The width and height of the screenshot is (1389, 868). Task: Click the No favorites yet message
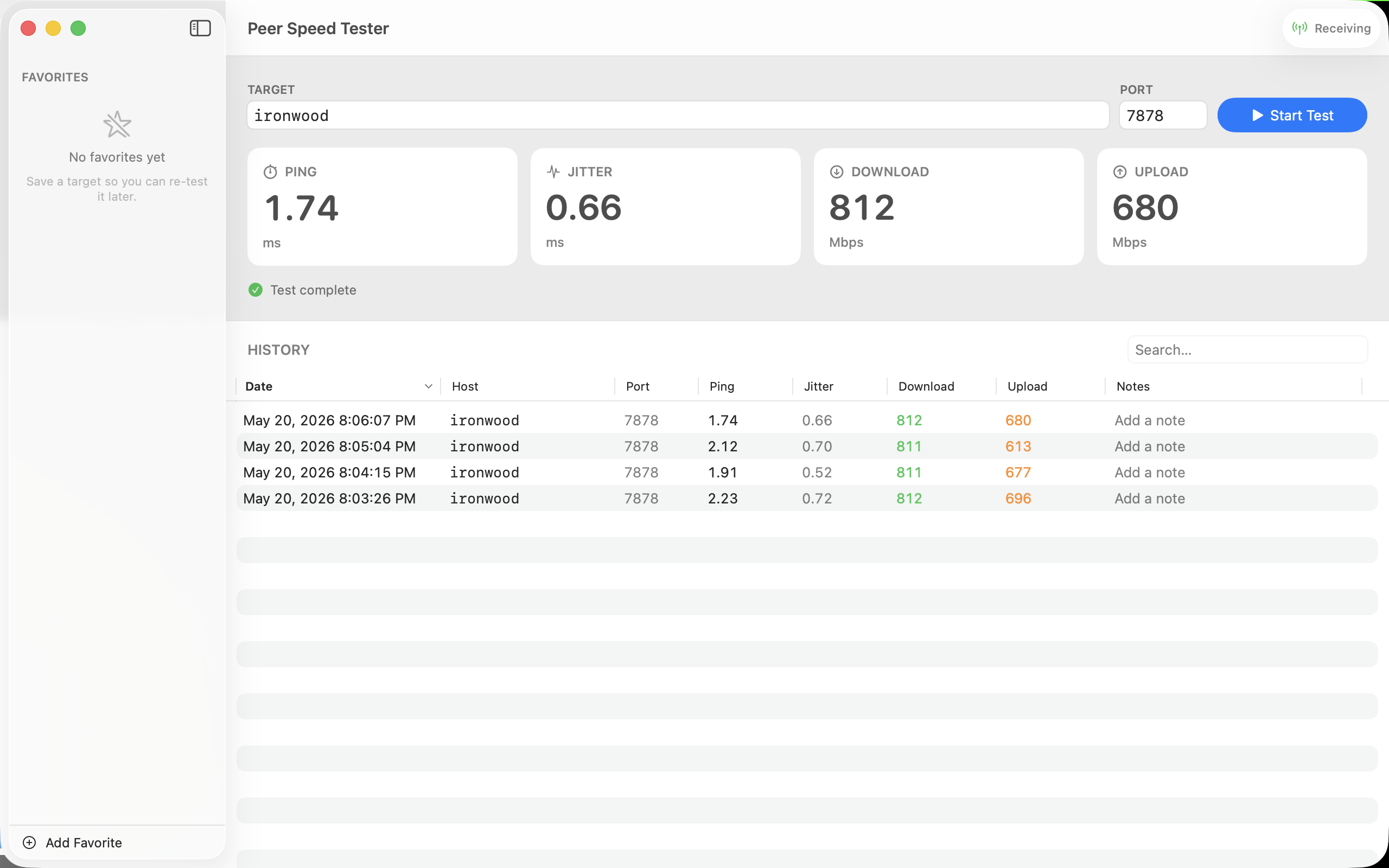tap(117, 157)
